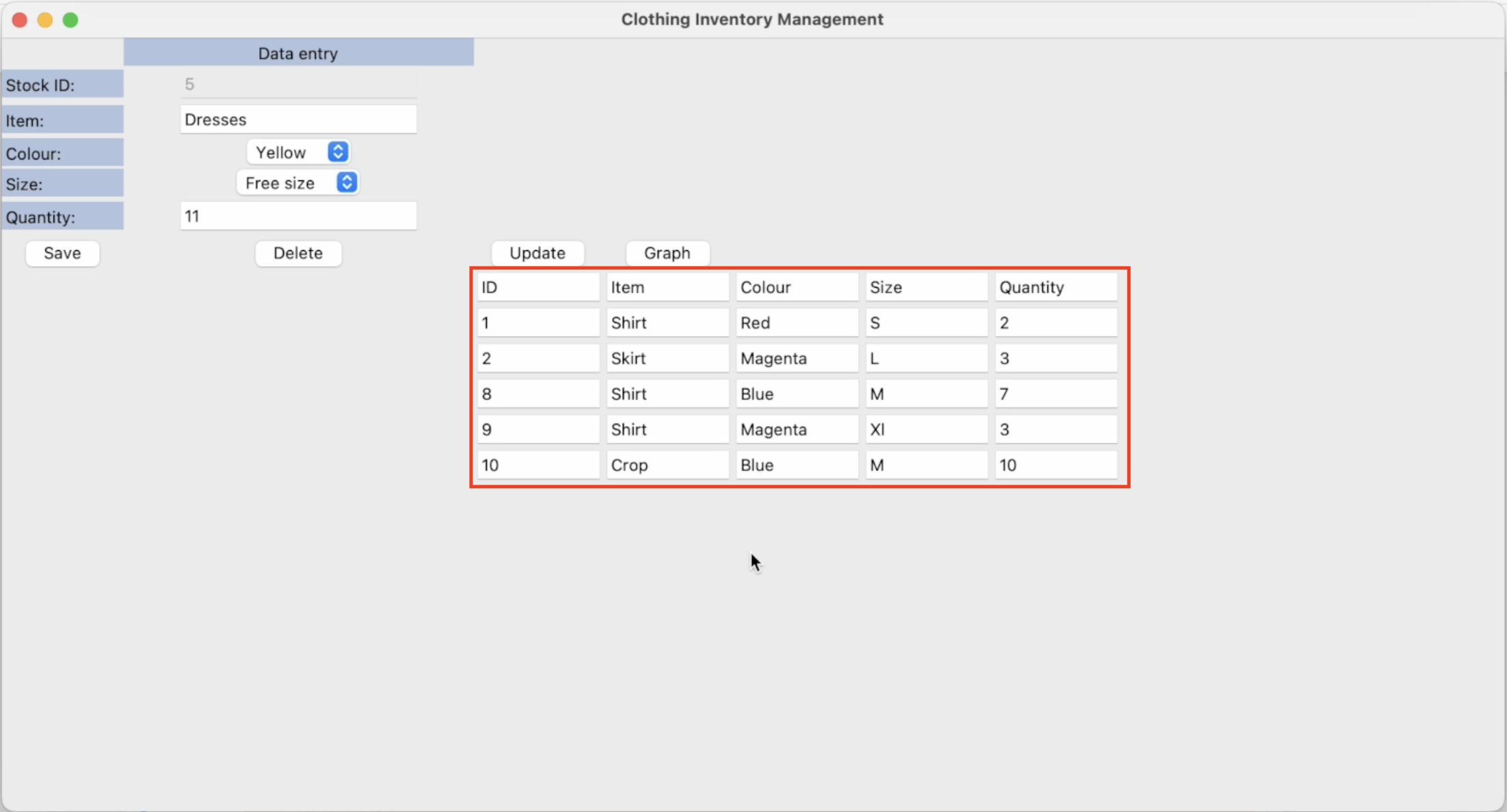The height and width of the screenshot is (812, 1507).
Task: Click the Xl size cell
Action: point(926,429)
